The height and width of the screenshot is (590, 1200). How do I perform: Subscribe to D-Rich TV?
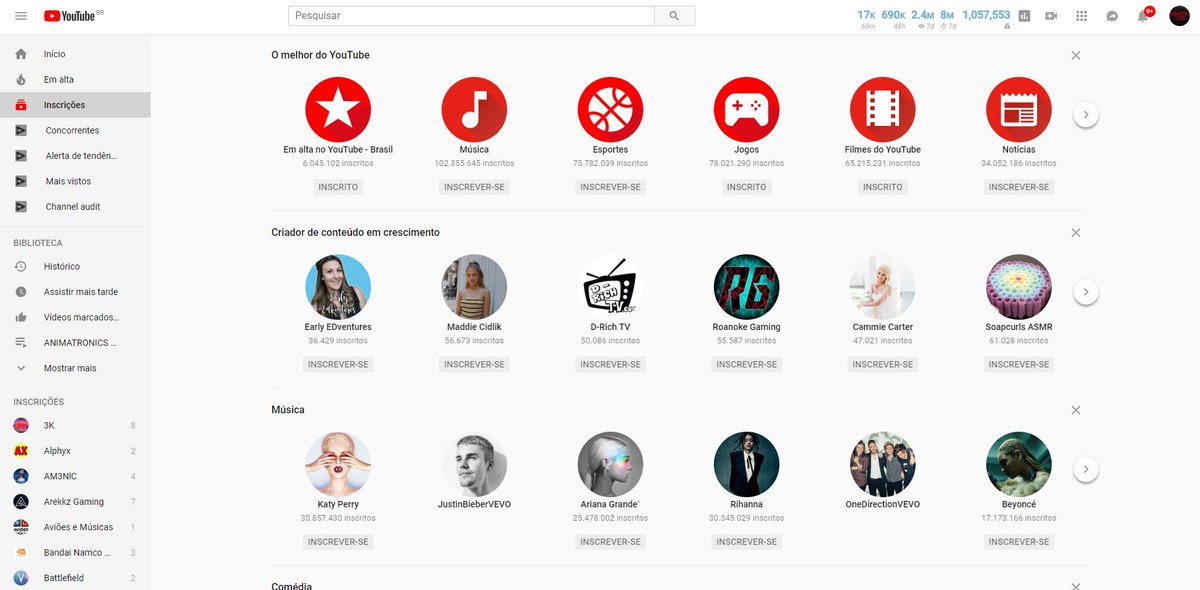click(610, 364)
